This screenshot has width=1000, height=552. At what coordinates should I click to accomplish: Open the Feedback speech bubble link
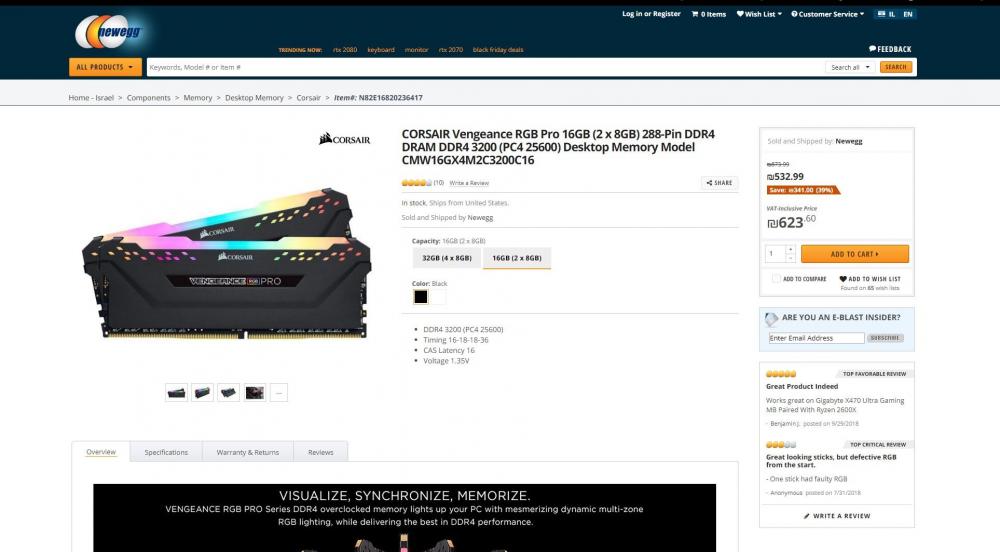click(x=890, y=49)
